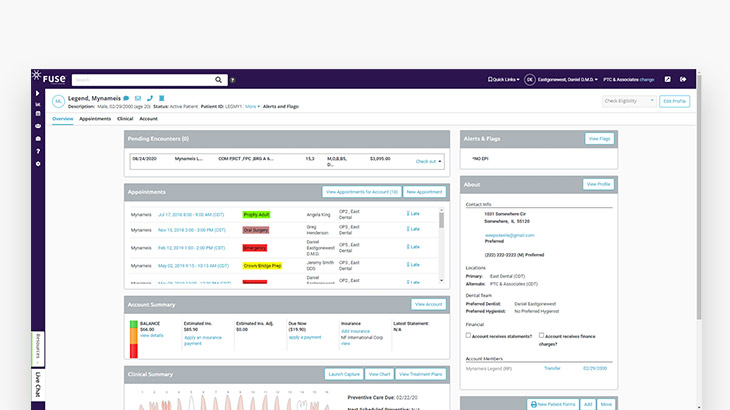Open the Resources side tab
The height and width of the screenshot is (410, 730).
pos(38,349)
